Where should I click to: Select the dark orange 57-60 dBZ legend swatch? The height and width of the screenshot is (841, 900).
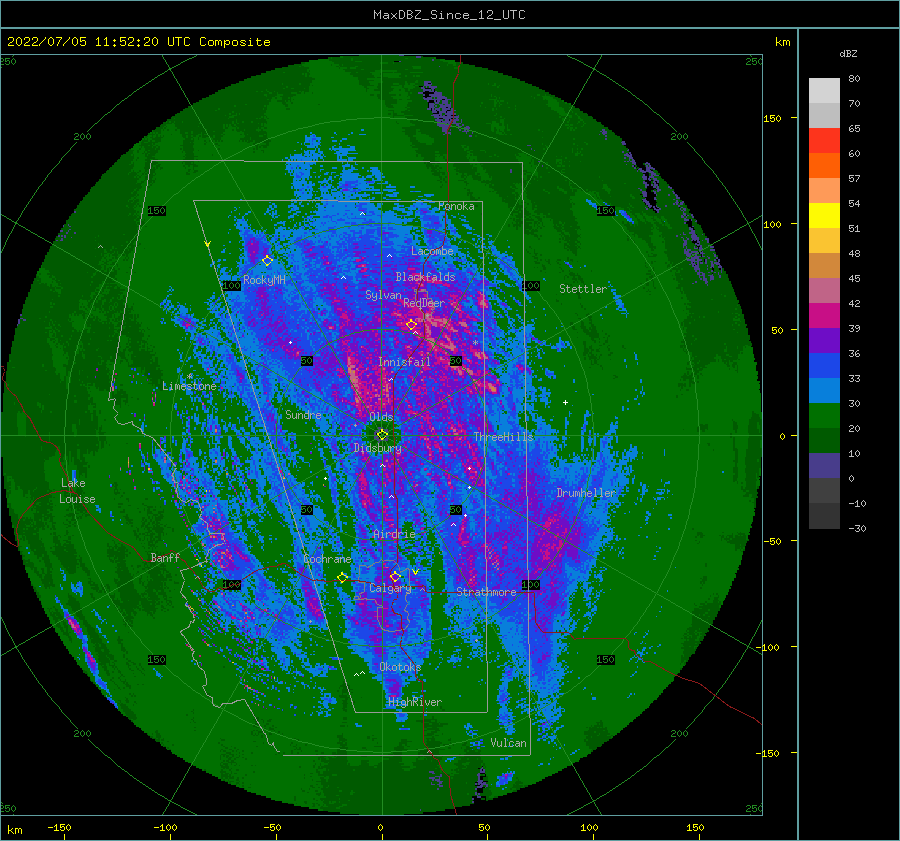click(x=824, y=165)
